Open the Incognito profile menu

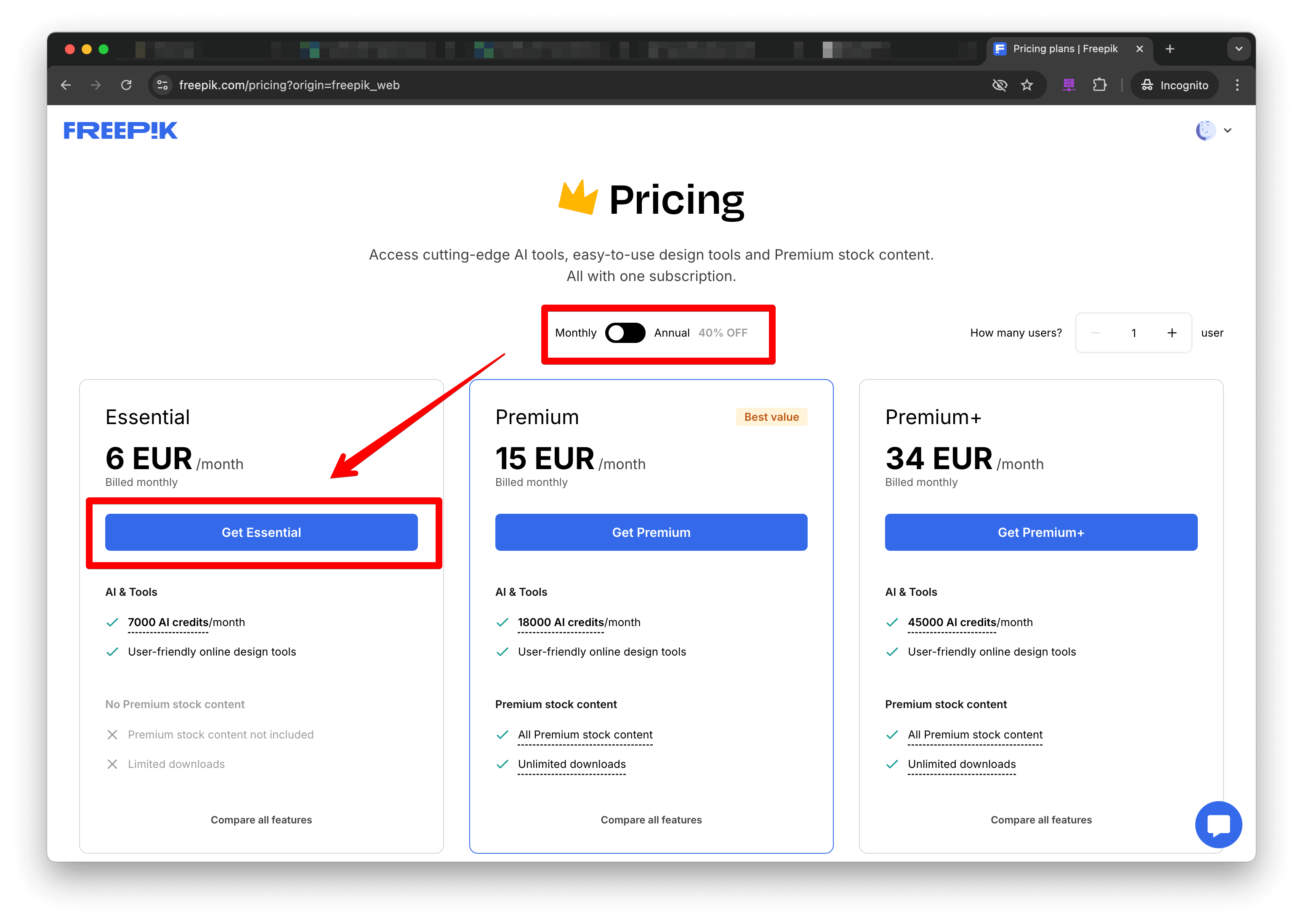[x=1174, y=85]
